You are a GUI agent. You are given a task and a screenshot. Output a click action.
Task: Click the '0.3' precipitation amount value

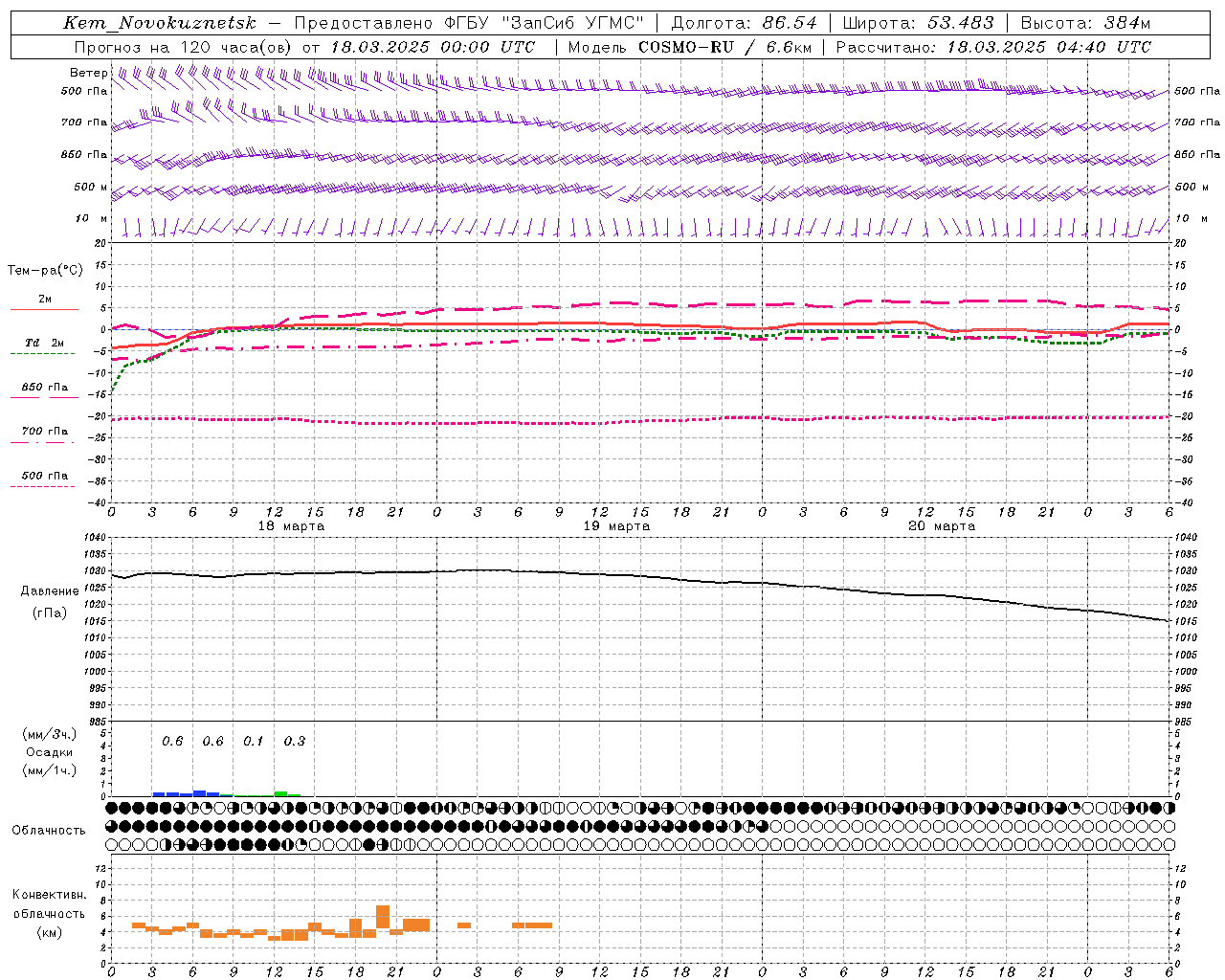(x=295, y=742)
